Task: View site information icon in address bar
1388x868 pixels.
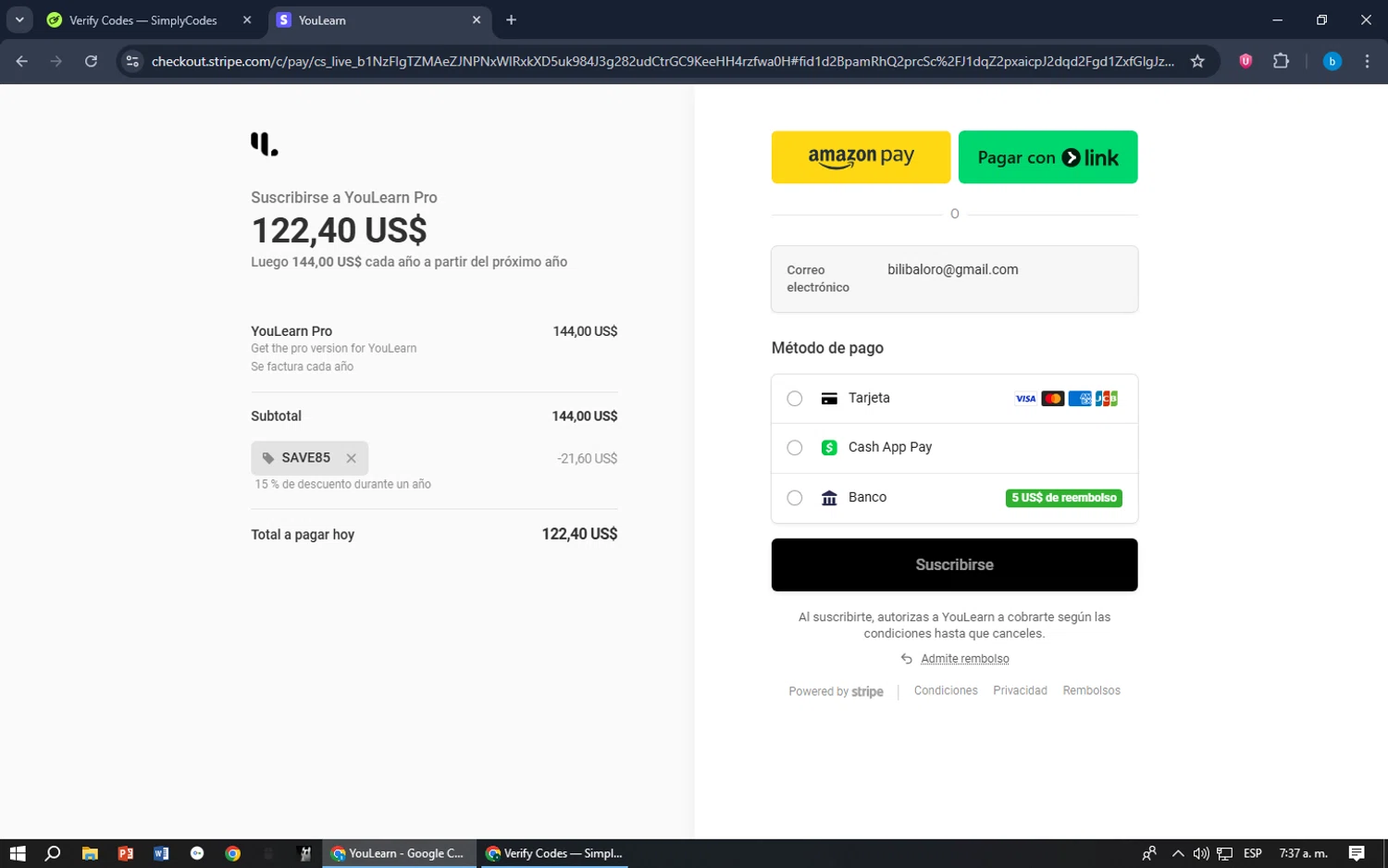Action: click(132, 61)
